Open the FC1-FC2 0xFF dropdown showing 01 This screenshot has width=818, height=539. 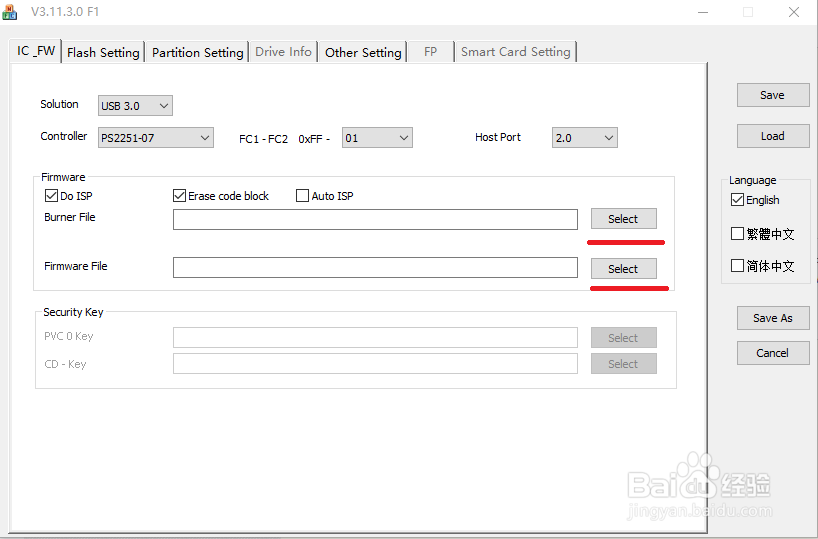pos(377,138)
